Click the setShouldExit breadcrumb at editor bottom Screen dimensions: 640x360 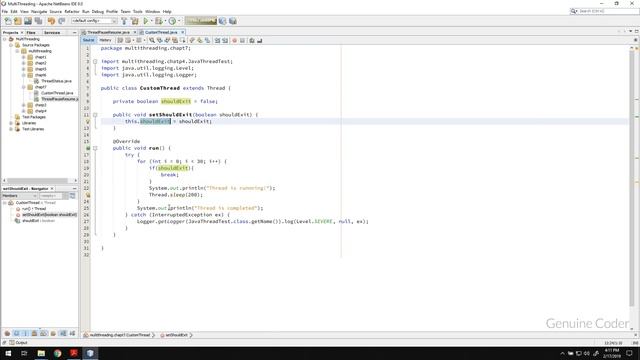[176, 335]
